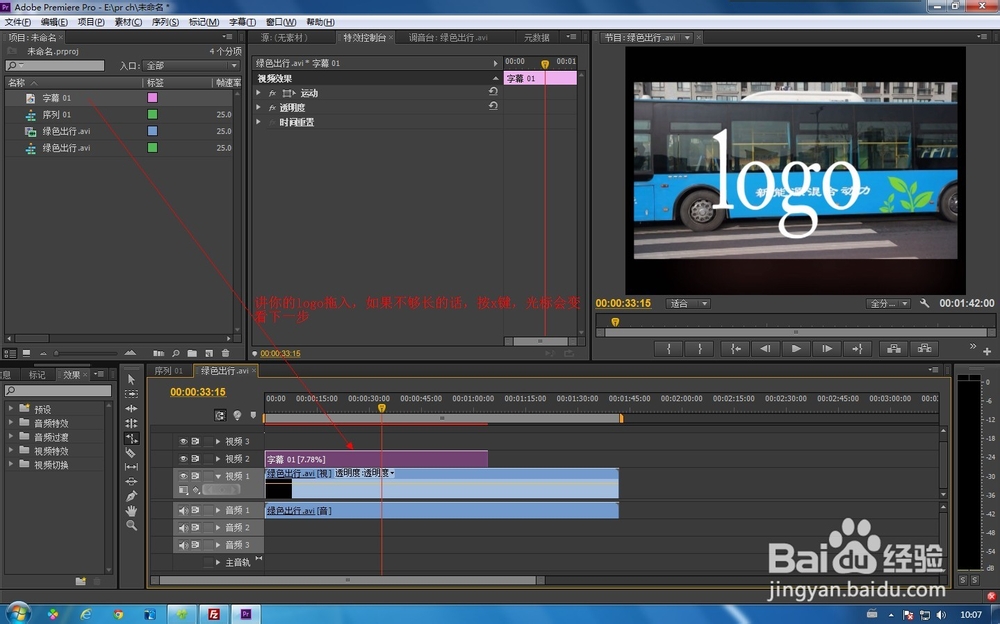Click Extract button in program monitor
The height and width of the screenshot is (624, 1000).
[x=924, y=348]
